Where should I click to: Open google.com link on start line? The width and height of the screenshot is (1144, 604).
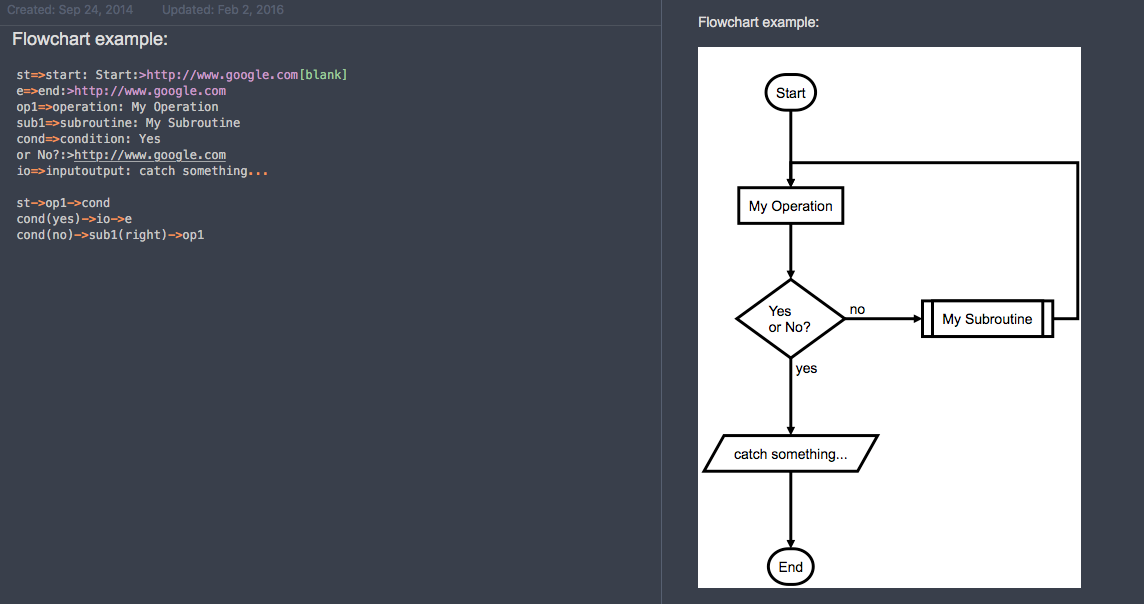click(223, 74)
